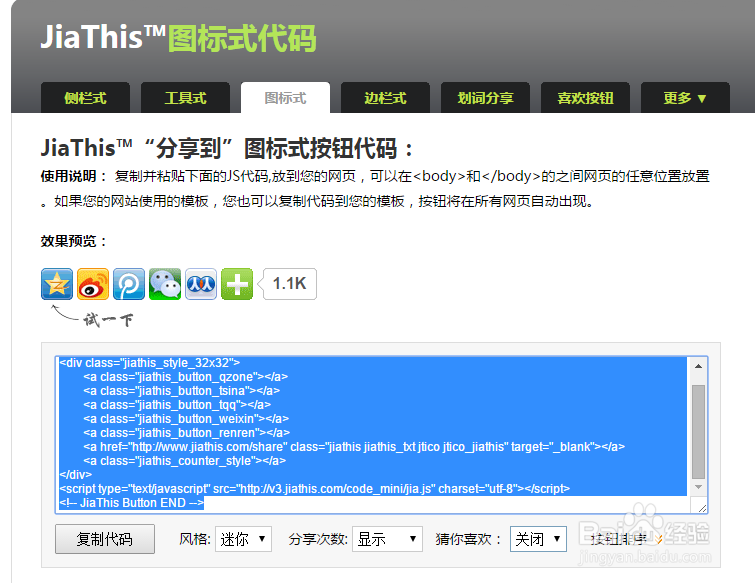Click the 1.1K share counter bubble

(288, 284)
